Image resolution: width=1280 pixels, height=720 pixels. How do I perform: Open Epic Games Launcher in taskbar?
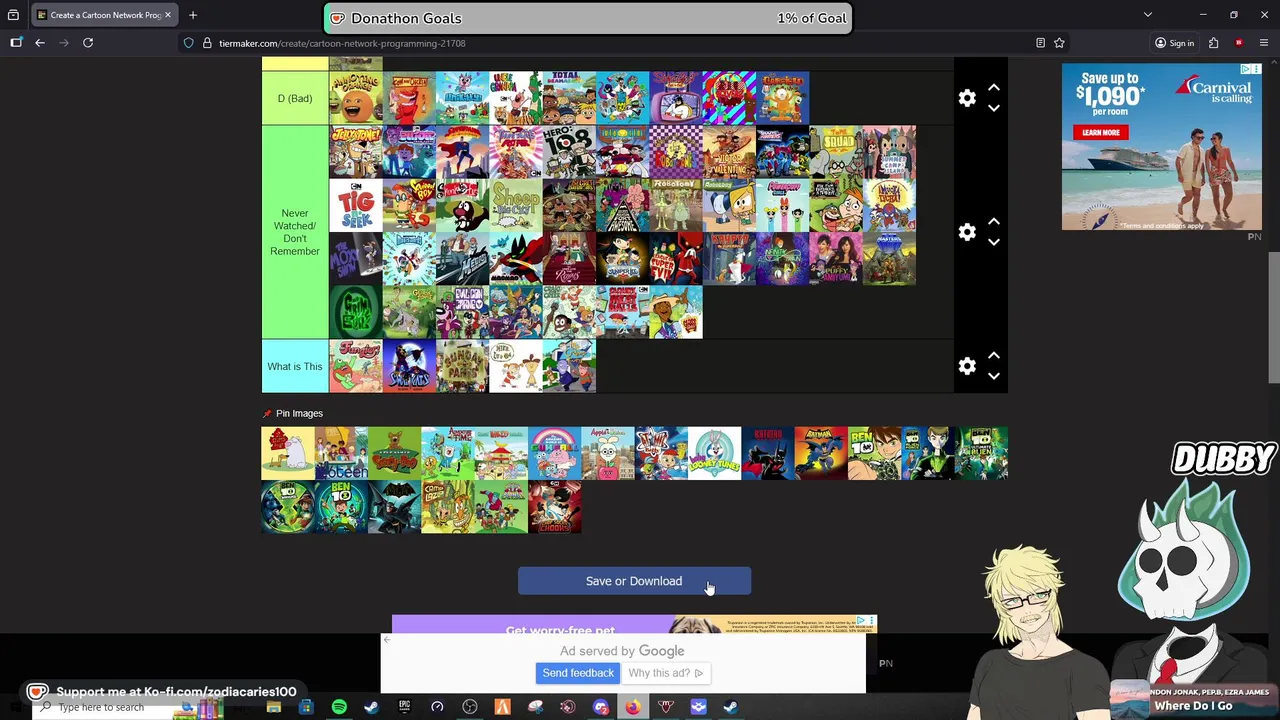404,707
